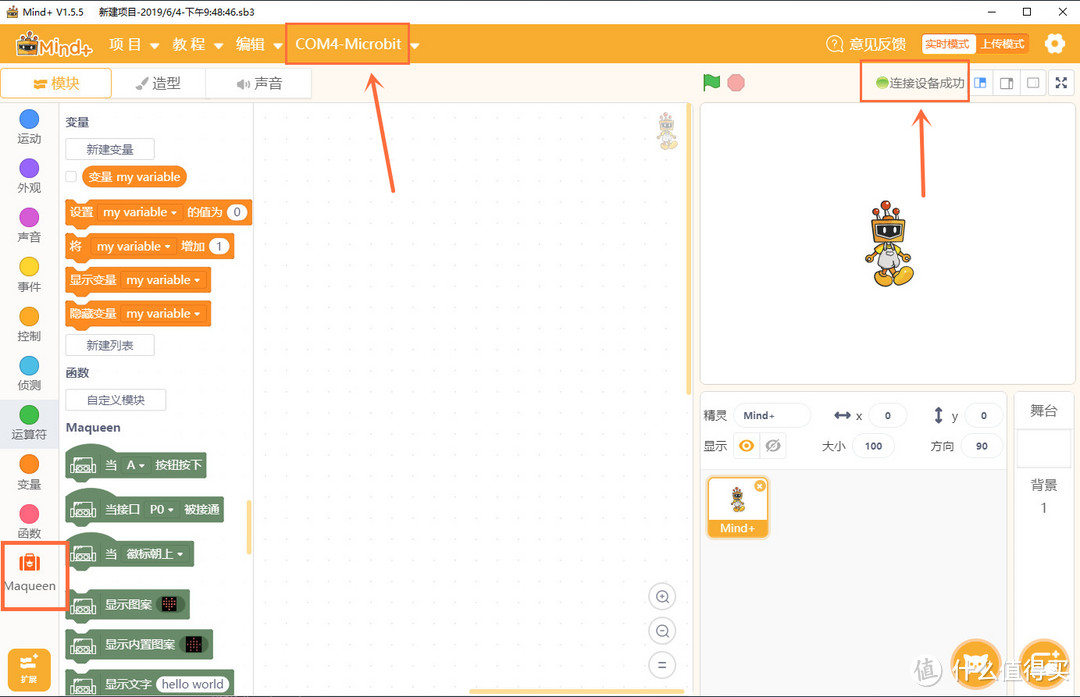
Task: Reset workspace zoom with equals icon
Action: 662,665
